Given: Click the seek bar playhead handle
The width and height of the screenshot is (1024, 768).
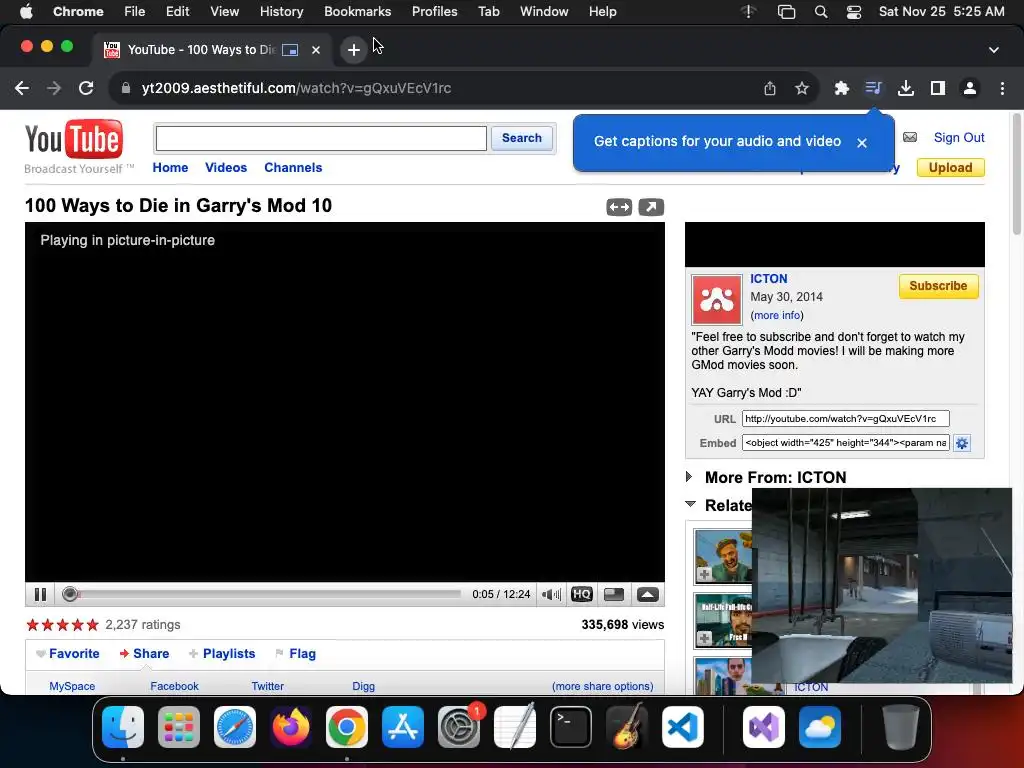Looking at the screenshot, I should (x=70, y=594).
